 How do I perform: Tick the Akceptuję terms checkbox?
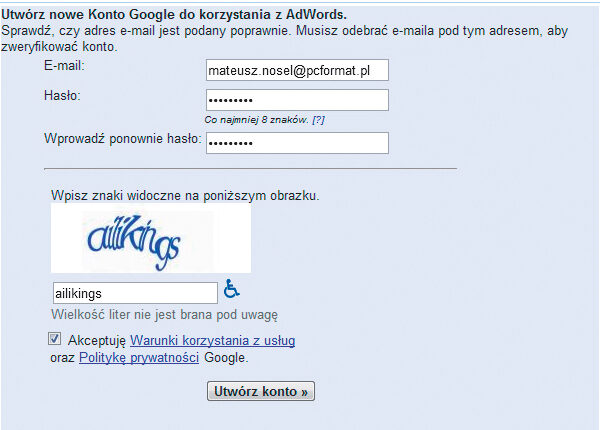(x=54, y=340)
